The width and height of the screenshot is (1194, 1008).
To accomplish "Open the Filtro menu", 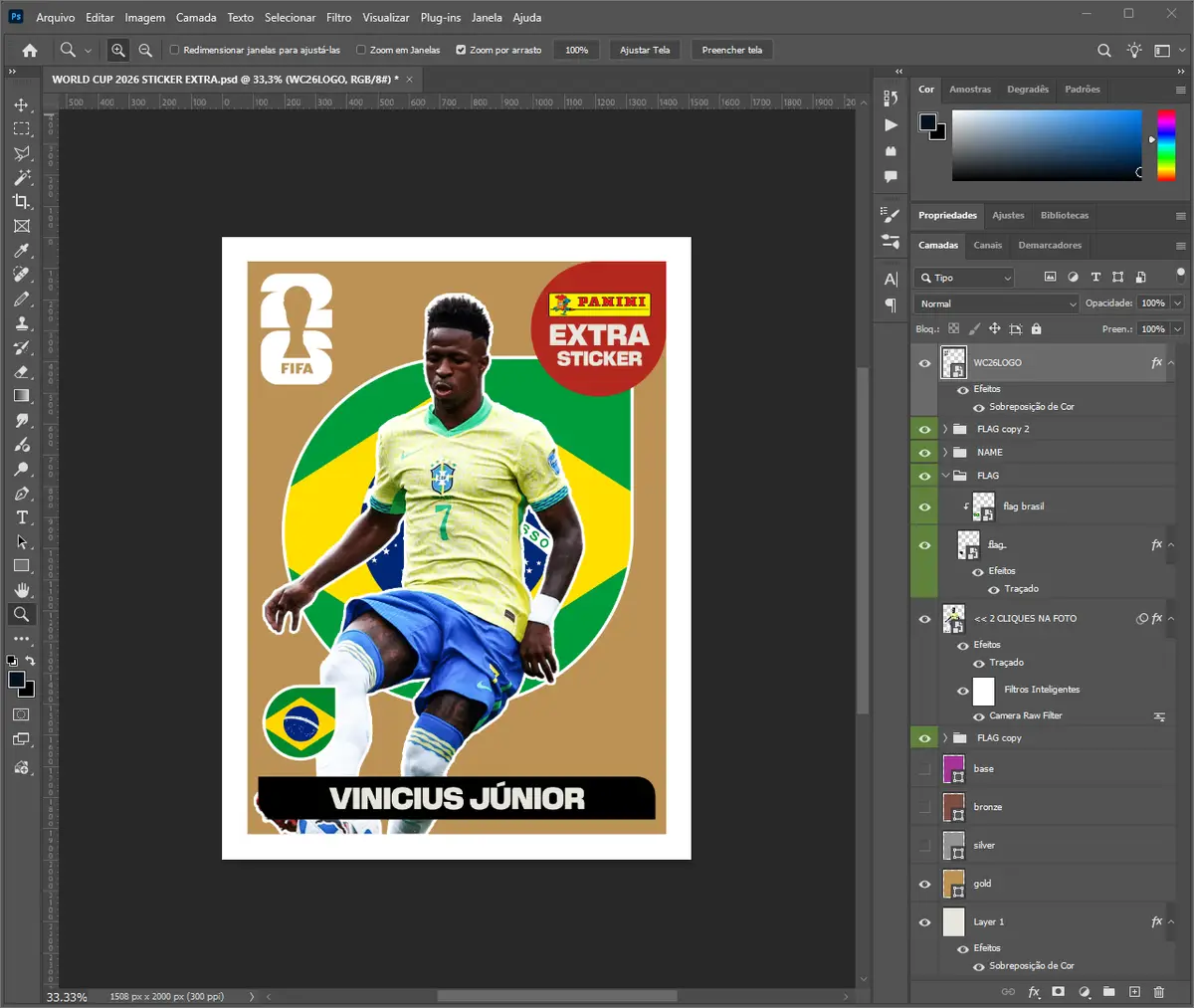I will (x=339, y=17).
